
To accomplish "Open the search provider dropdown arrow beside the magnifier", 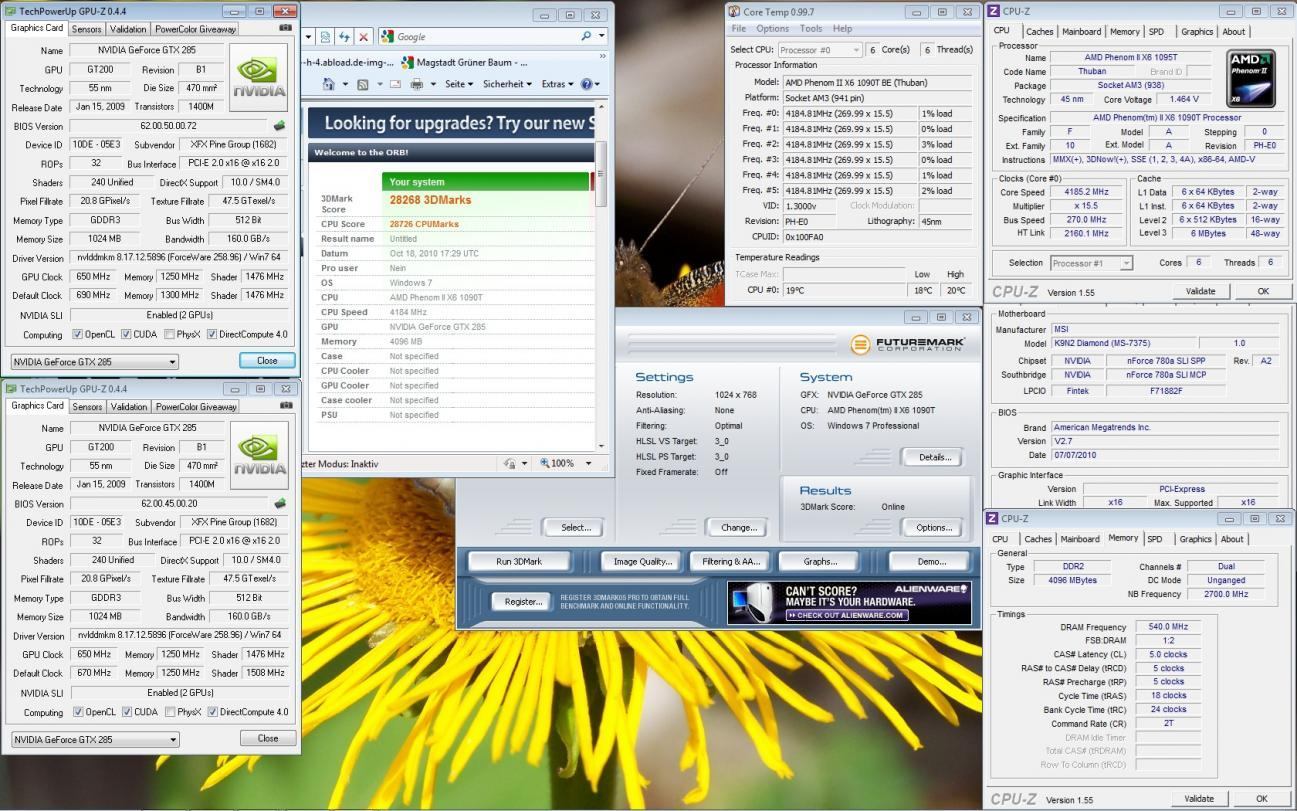I will (x=601, y=36).
